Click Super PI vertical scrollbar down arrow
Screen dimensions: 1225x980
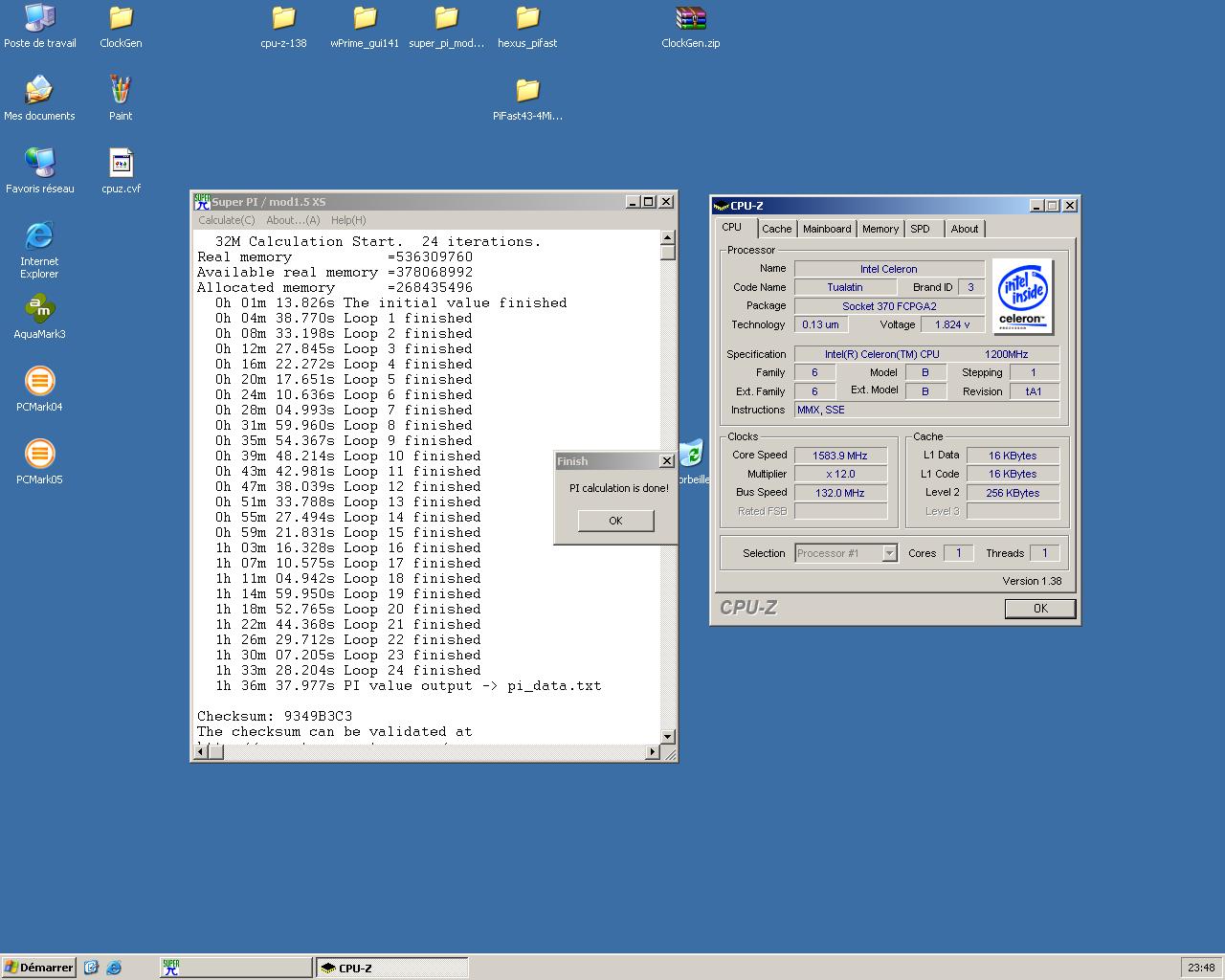(x=667, y=736)
